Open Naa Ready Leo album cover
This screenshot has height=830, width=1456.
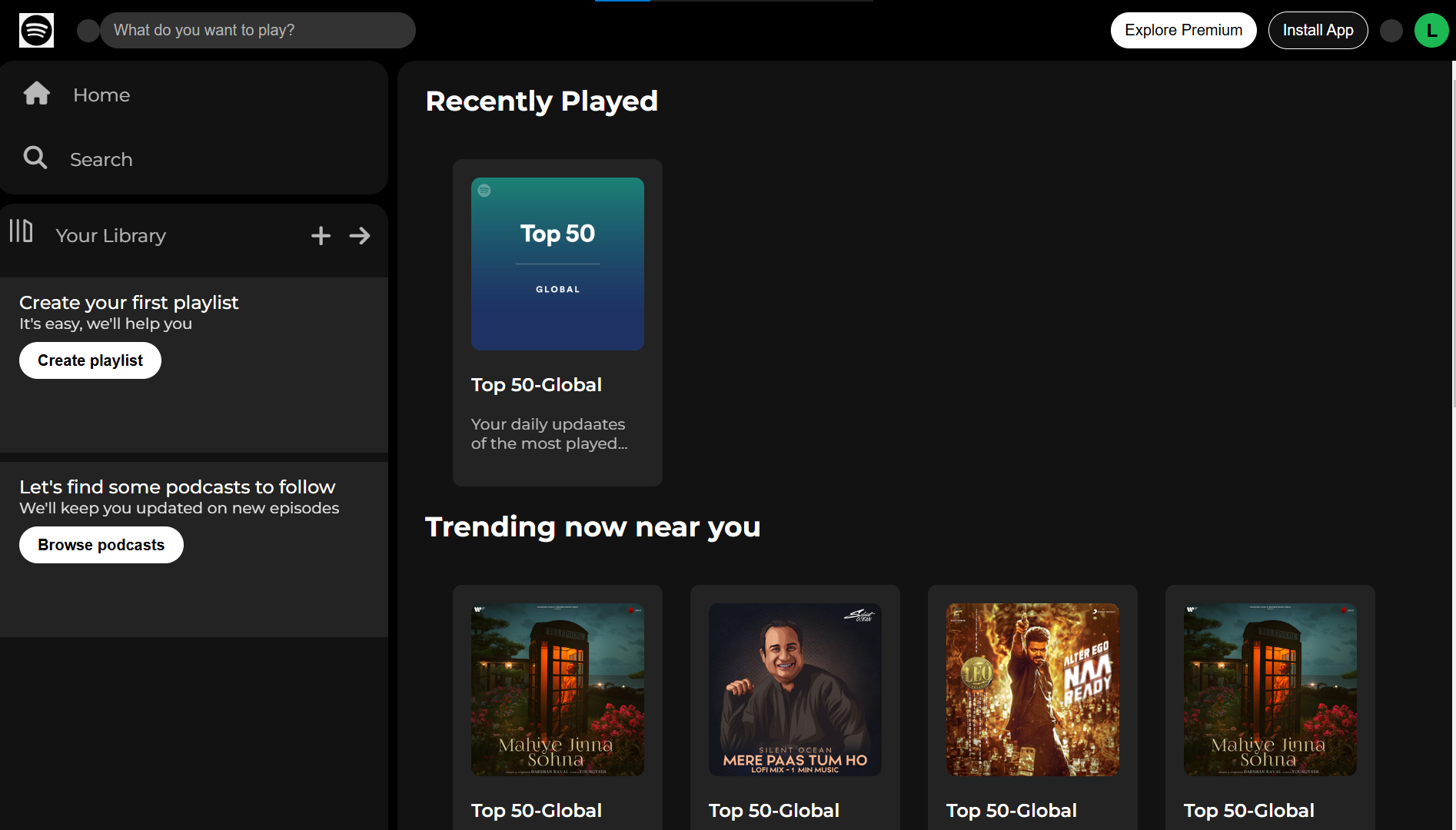pos(1032,689)
